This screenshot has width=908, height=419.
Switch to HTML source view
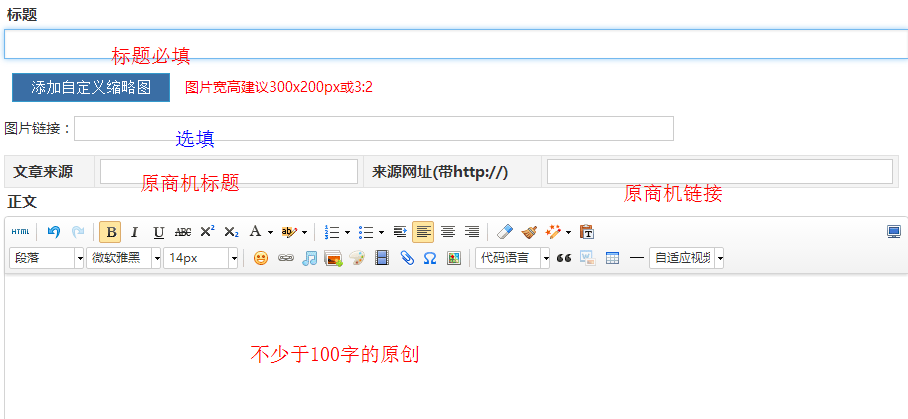point(20,232)
